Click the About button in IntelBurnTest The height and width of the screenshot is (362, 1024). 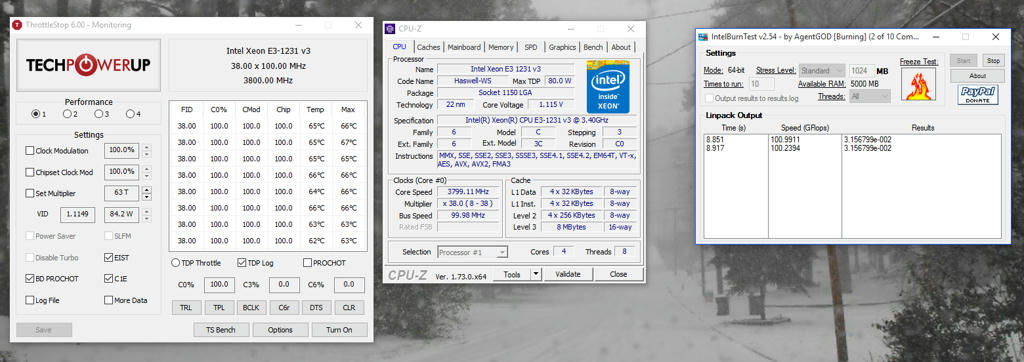(x=977, y=76)
